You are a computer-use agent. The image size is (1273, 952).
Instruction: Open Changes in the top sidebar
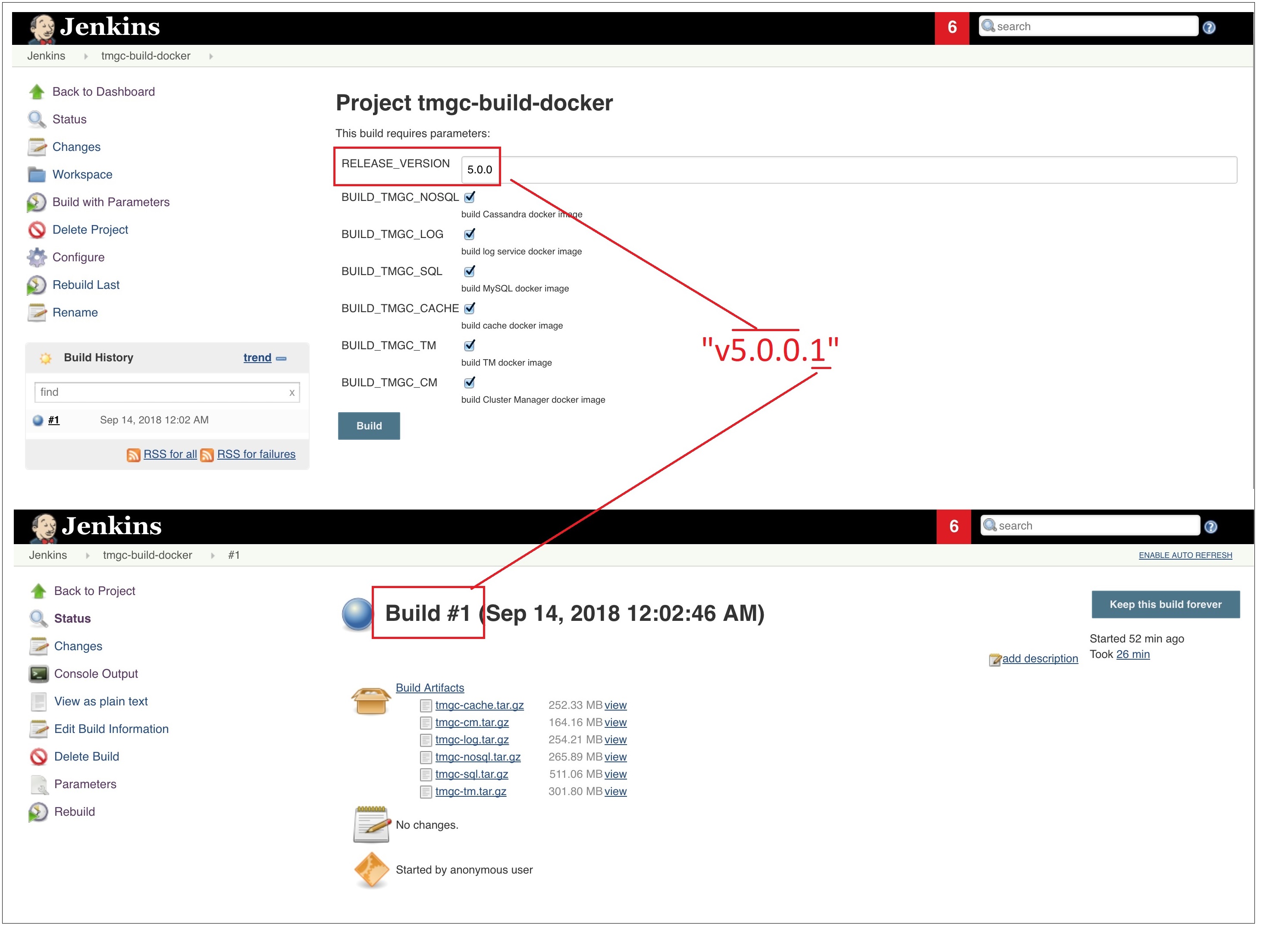coord(76,147)
